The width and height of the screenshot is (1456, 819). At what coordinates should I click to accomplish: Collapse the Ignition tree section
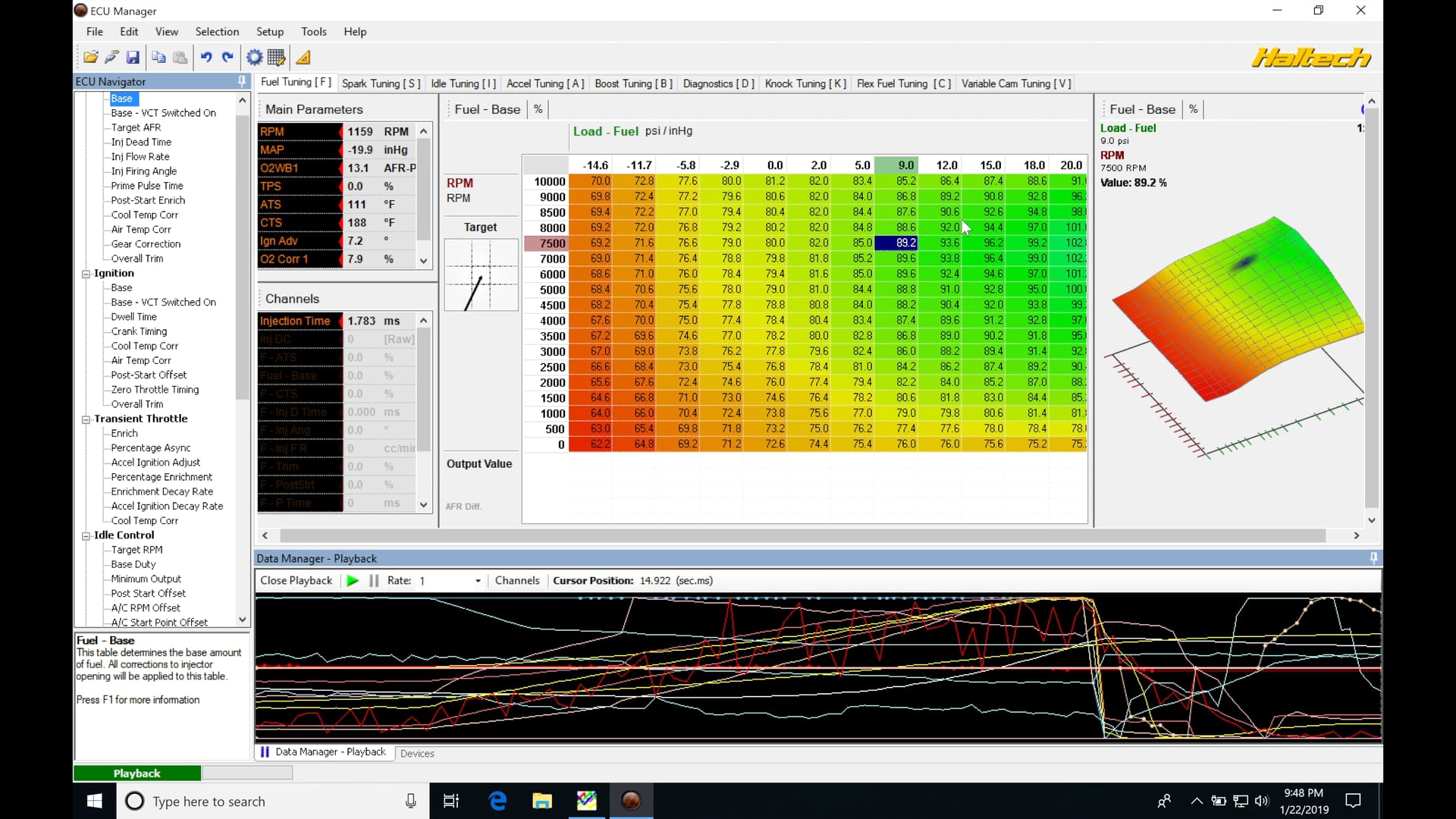(86, 273)
